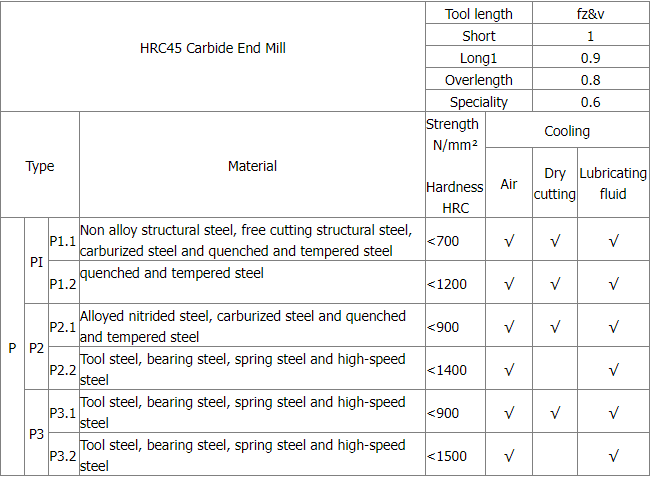Select the Non alloy structural steel description
This screenshot has height=478, width=652.
(246, 241)
